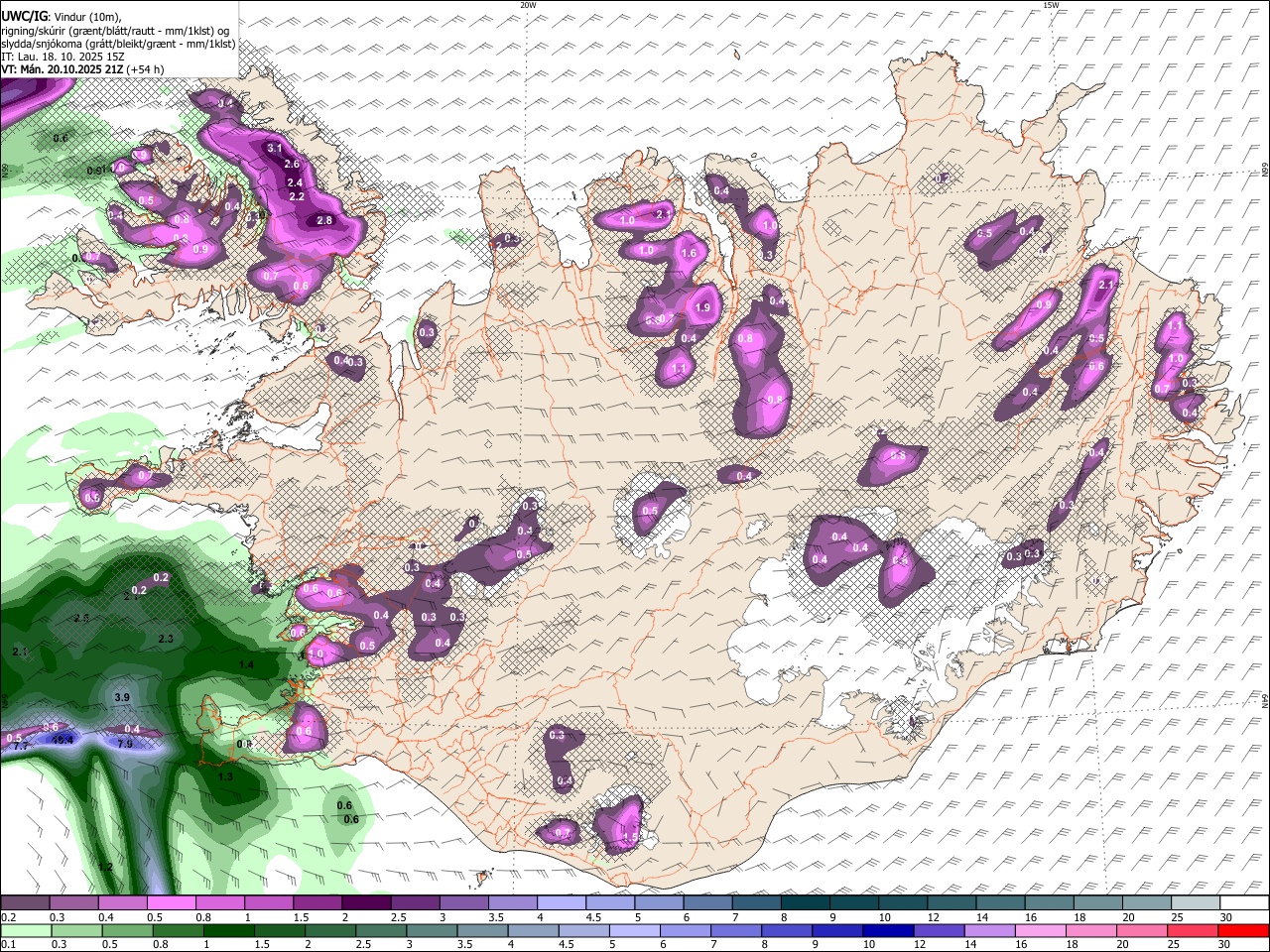Pick the palest green 0.1 swatch in the rain legend
This screenshot has width=1270, height=952.
[24, 930]
